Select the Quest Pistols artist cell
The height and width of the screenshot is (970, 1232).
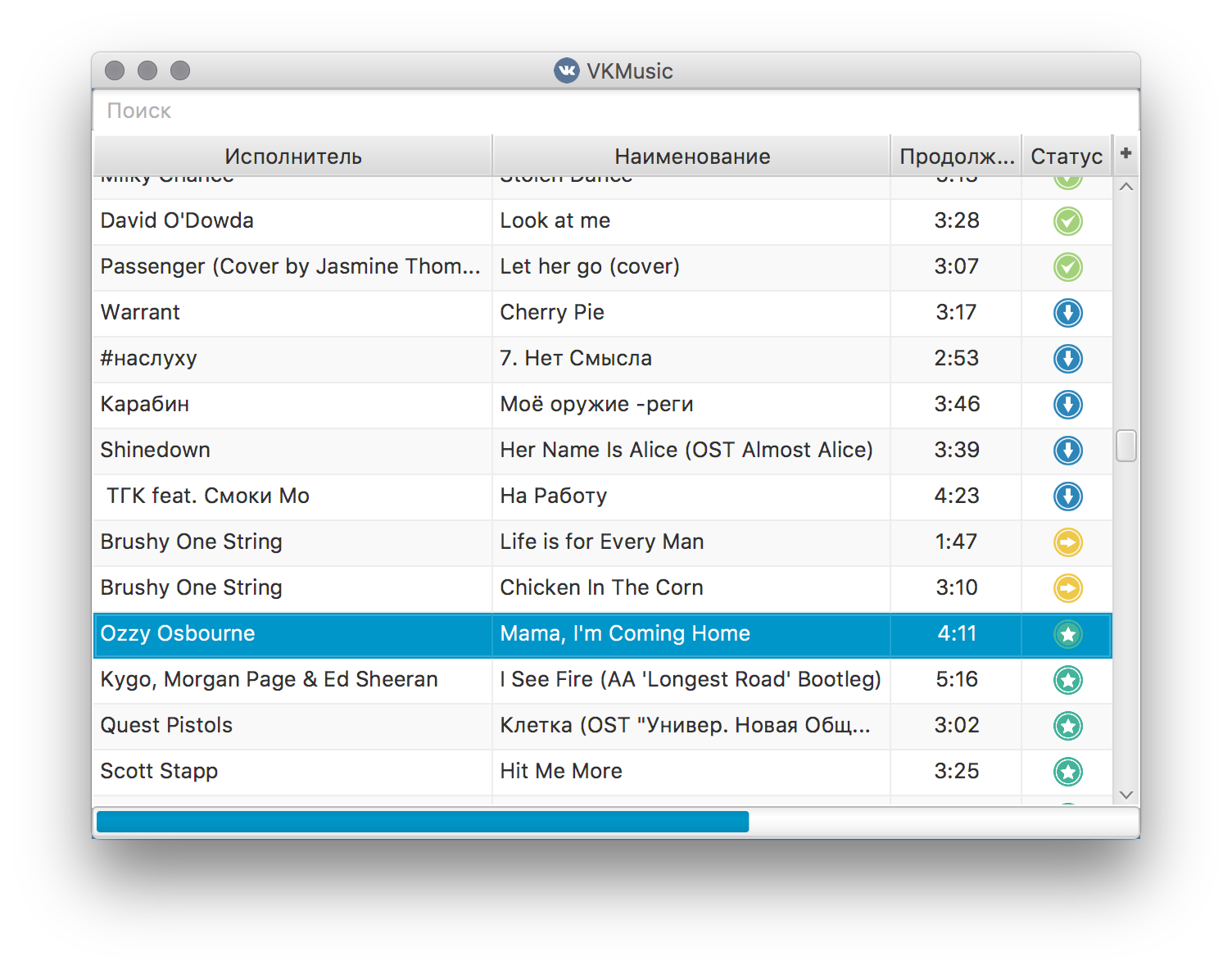coord(292,726)
